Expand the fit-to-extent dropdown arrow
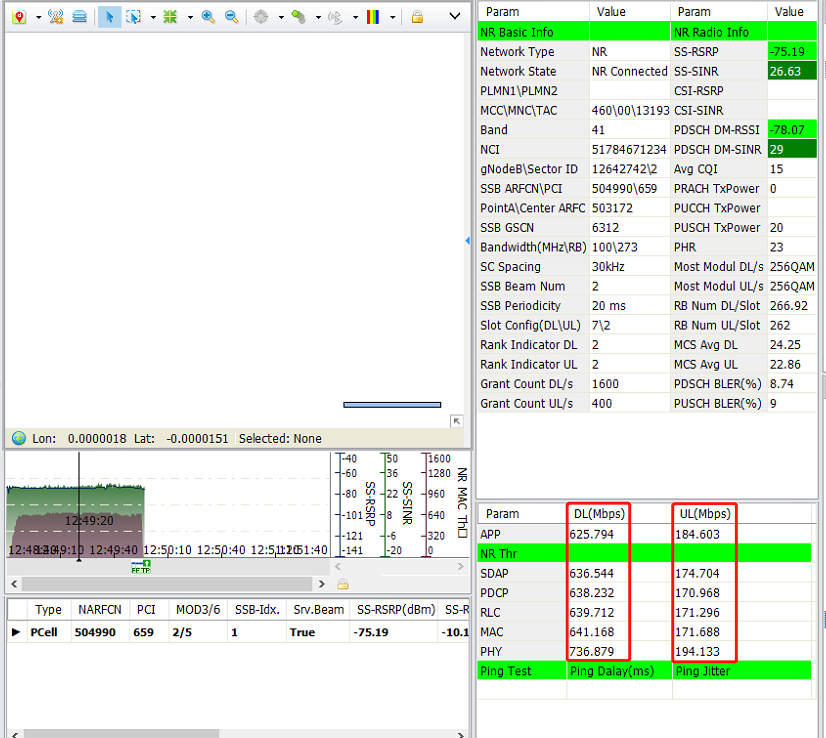826x738 pixels. point(190,17)
